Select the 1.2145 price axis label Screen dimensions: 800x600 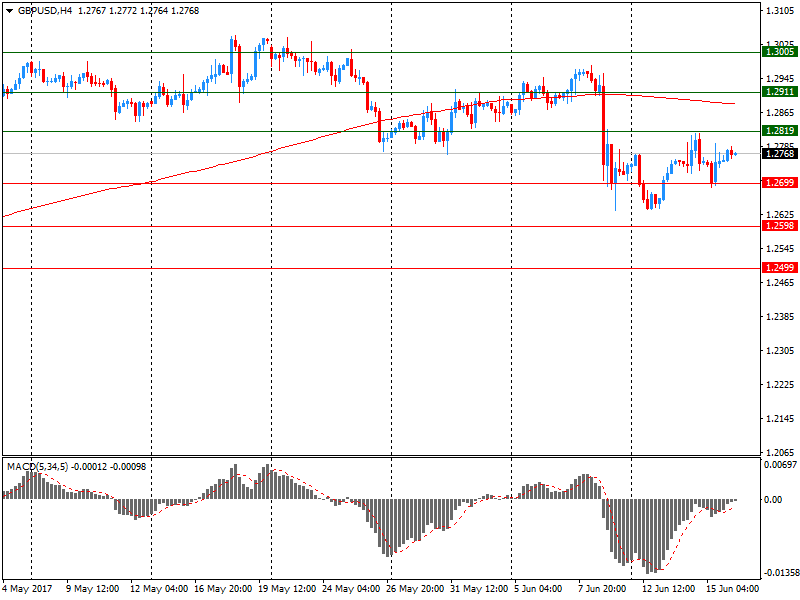coord(781,419)
